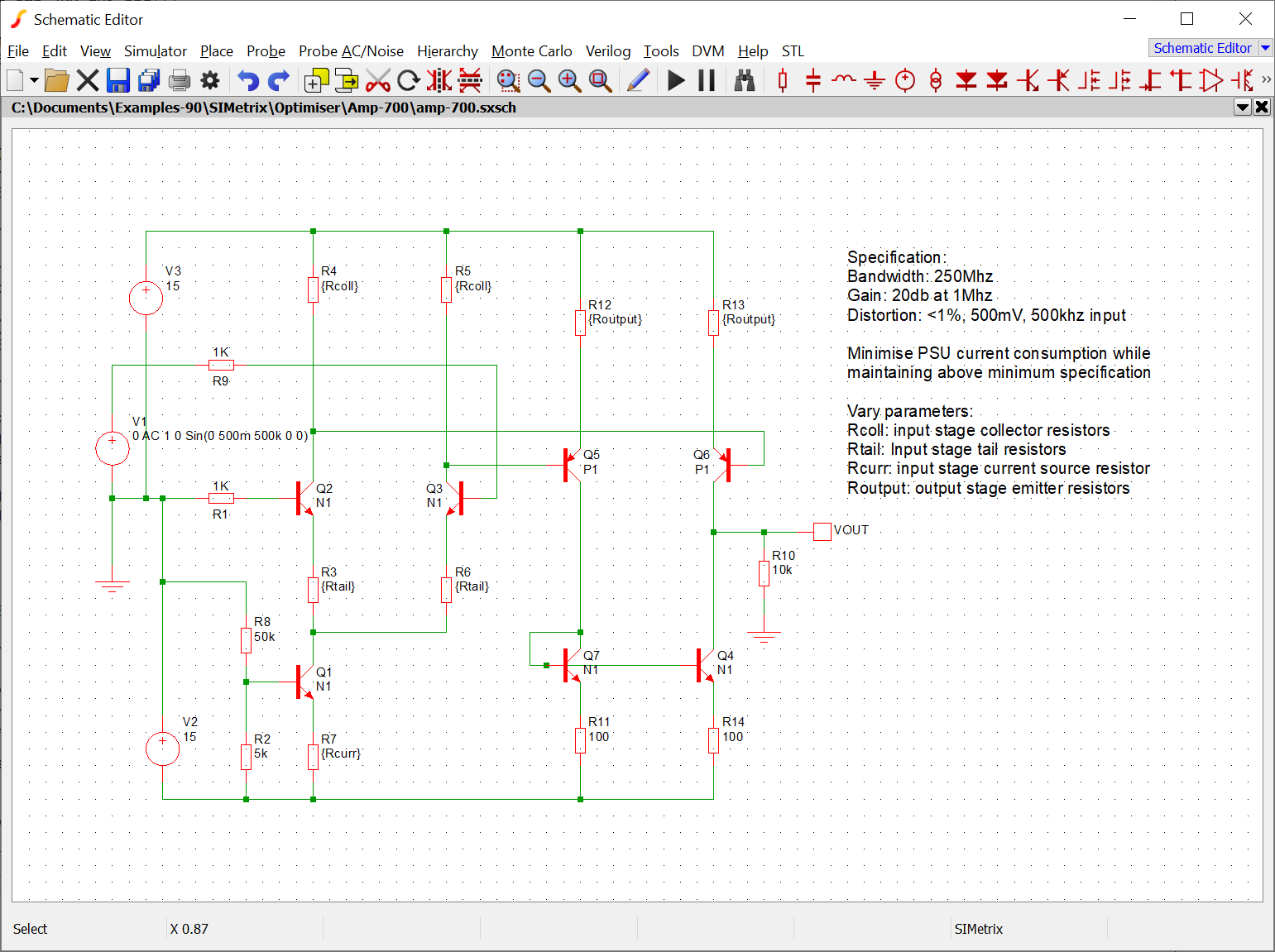Open the Schematic Editor workspace dropdown
This screenshot has height=952, width=1275.
(x=1265, y=48)
